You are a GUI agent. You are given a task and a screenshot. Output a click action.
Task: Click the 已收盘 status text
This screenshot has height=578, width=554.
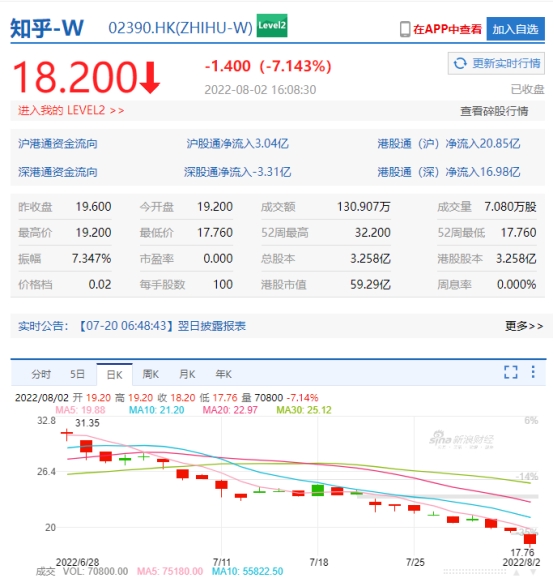click(x=527, y=90)
